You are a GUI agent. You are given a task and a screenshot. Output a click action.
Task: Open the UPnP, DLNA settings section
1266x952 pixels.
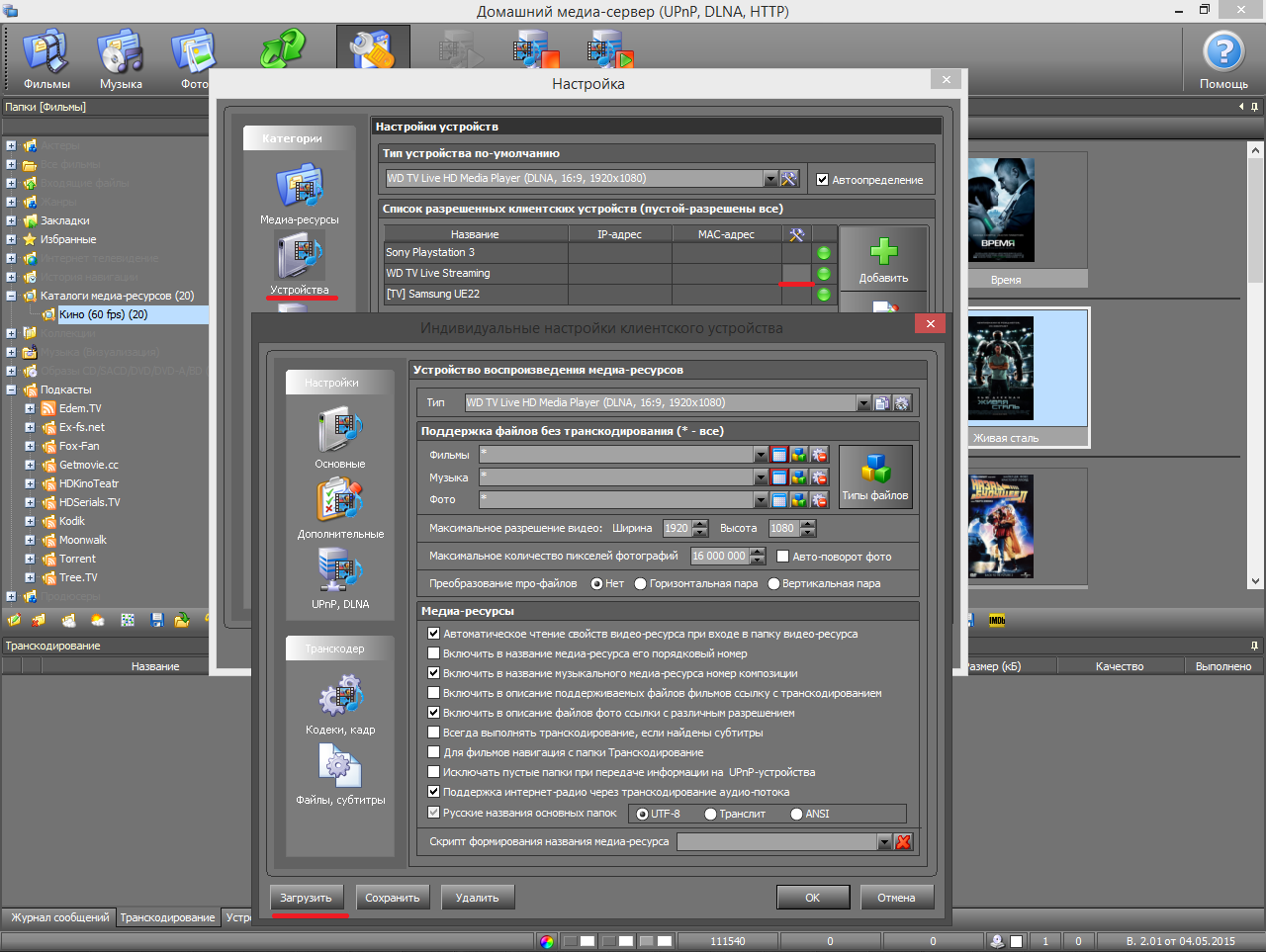pyautogui.click(x=340, y=574)
